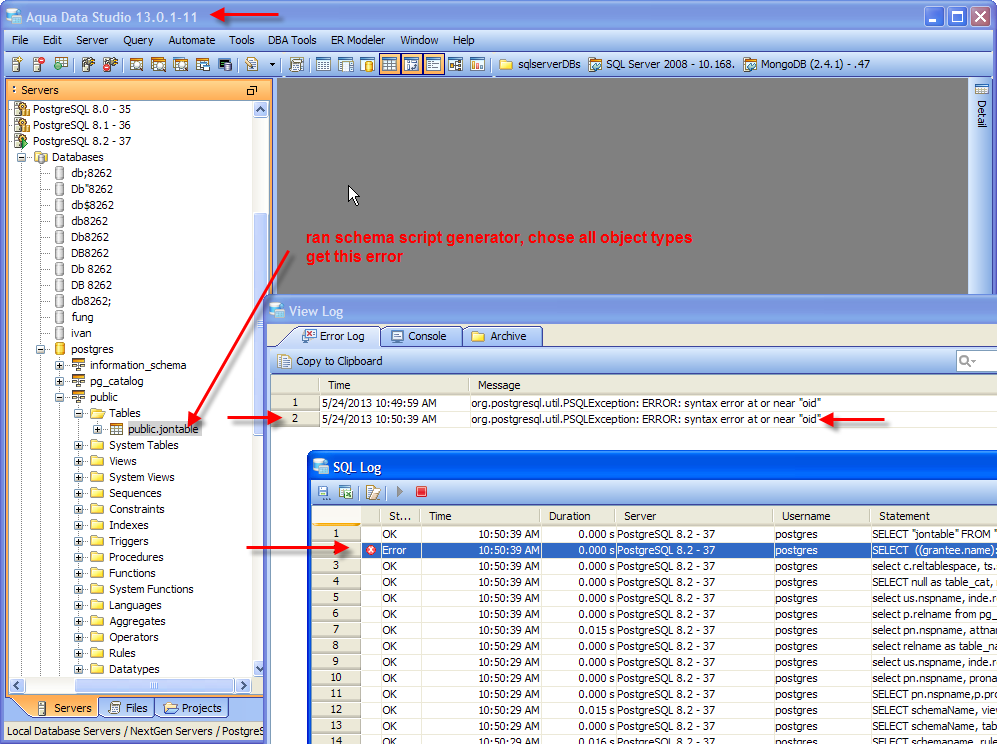Switch to the Console tab in View Log
This screenshot has height=744, width=997.
(x=419, y=336)
